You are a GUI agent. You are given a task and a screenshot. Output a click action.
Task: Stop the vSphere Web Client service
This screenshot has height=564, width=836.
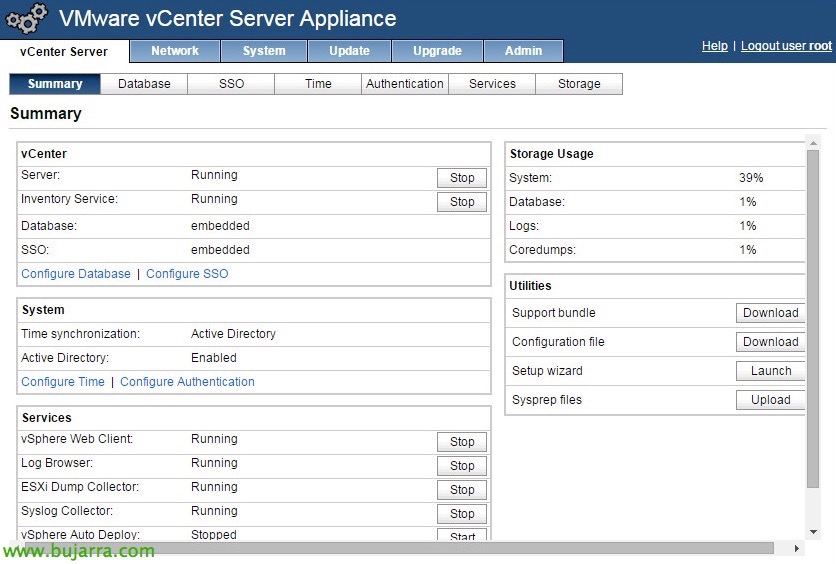point(462,442)
